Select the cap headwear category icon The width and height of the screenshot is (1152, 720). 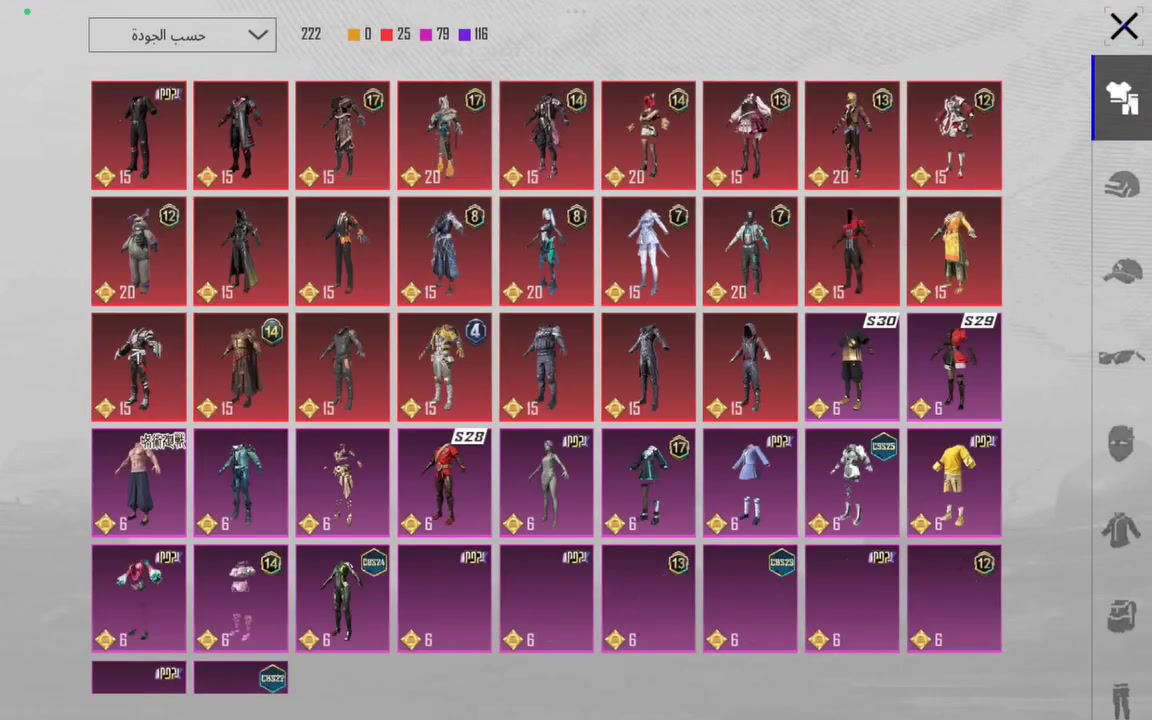click(x=1121, y=270)
